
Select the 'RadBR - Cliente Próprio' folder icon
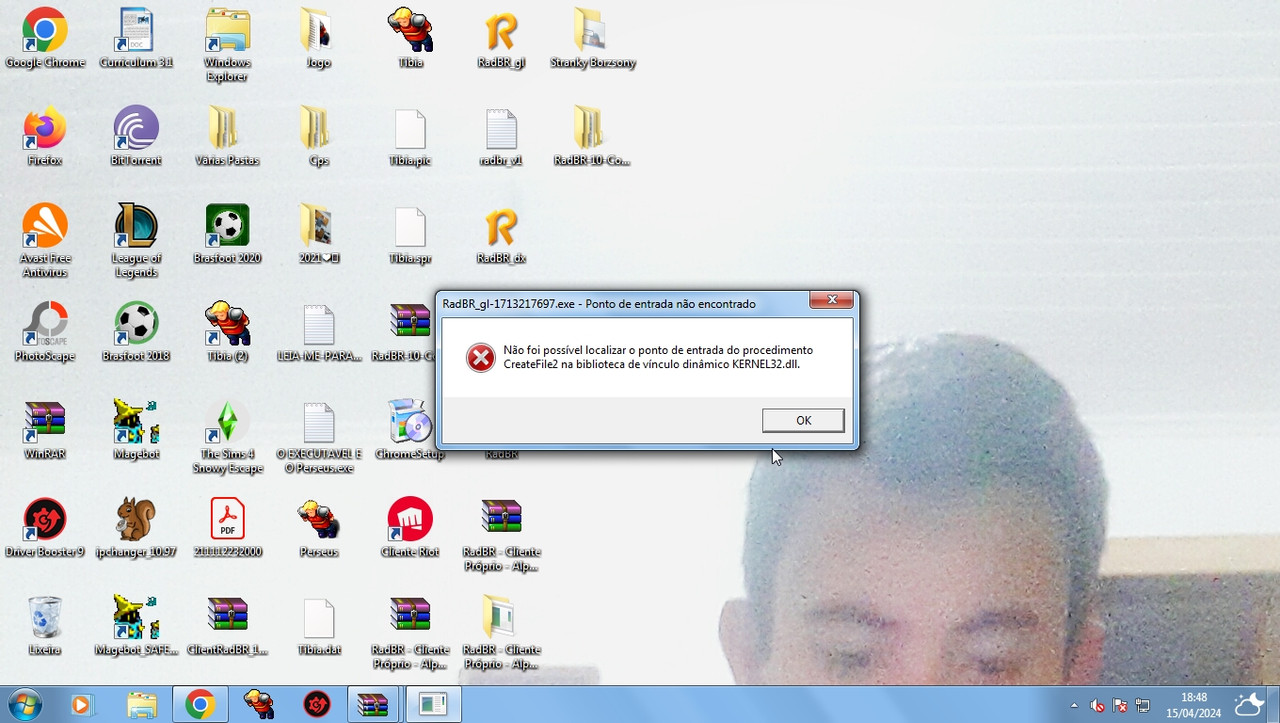(501, 633)
